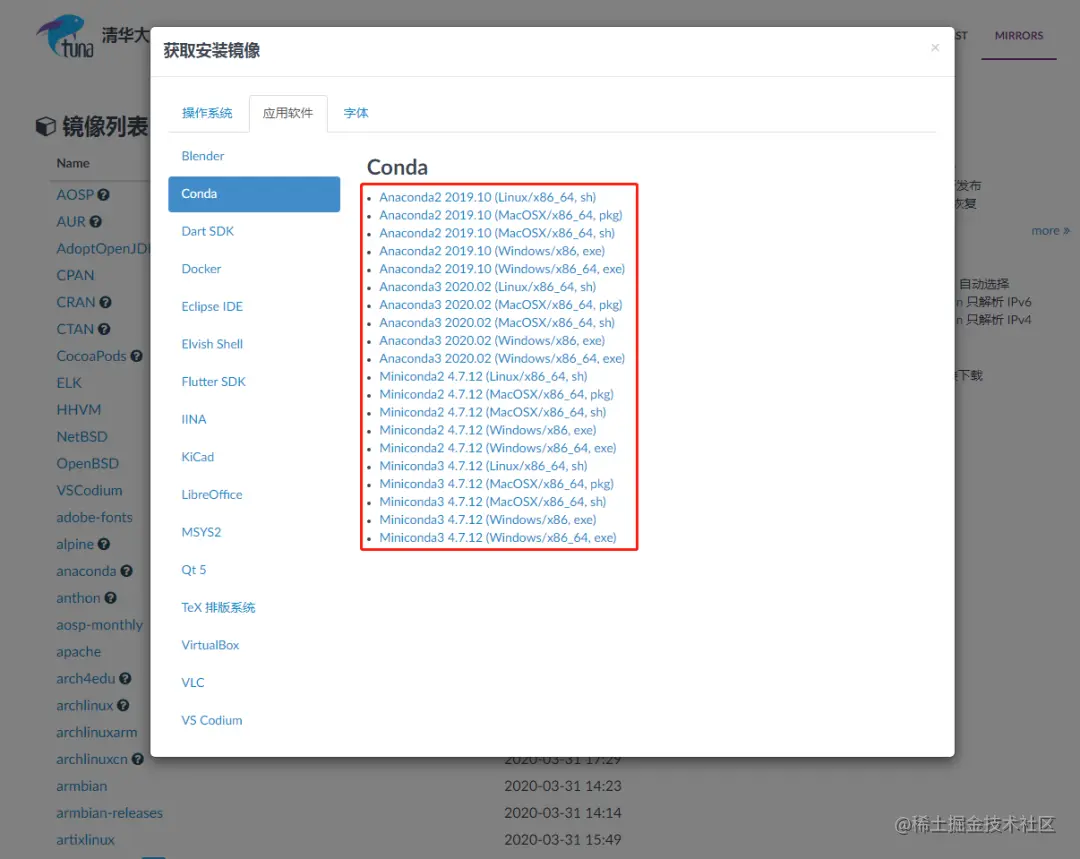
Task: Download Miniconda2 4.7.12 Linux x86_64 sh
Action: tap(484, 376)
